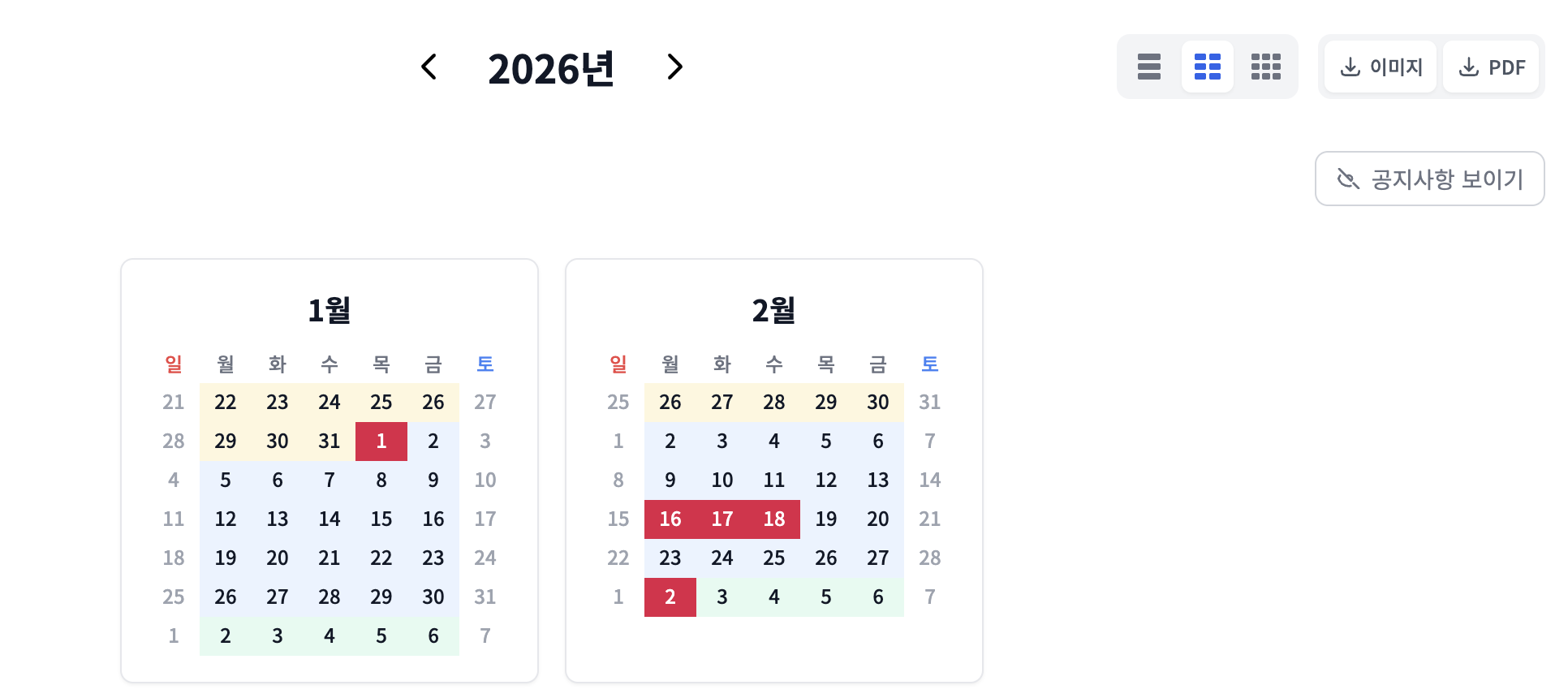Go to previous year with left chevron
Viewport: 1568px width, 698px height.
pyautogui.click(x=429, y=67)
